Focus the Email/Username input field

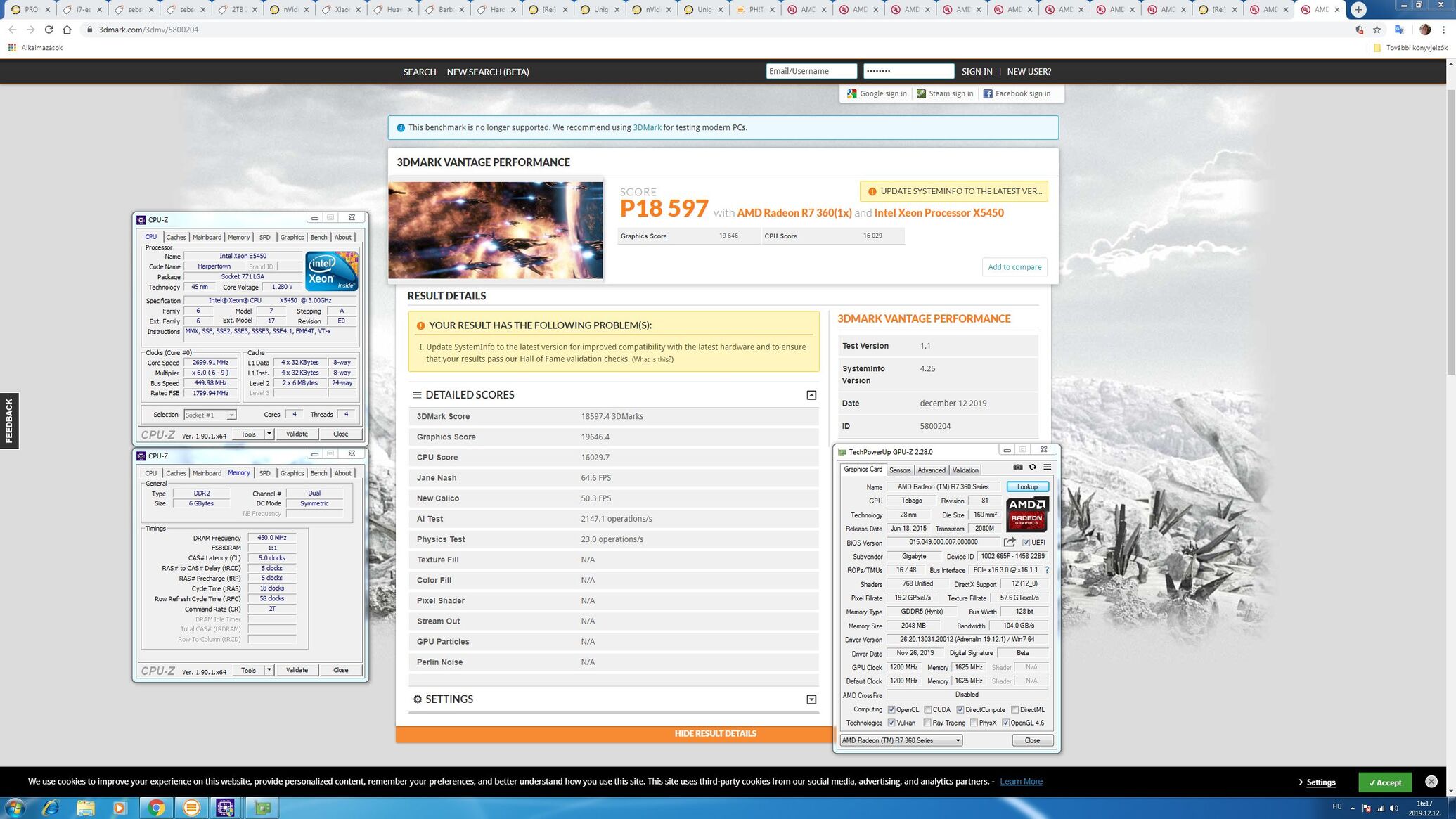pyautogui.click(x=811, y=71)
